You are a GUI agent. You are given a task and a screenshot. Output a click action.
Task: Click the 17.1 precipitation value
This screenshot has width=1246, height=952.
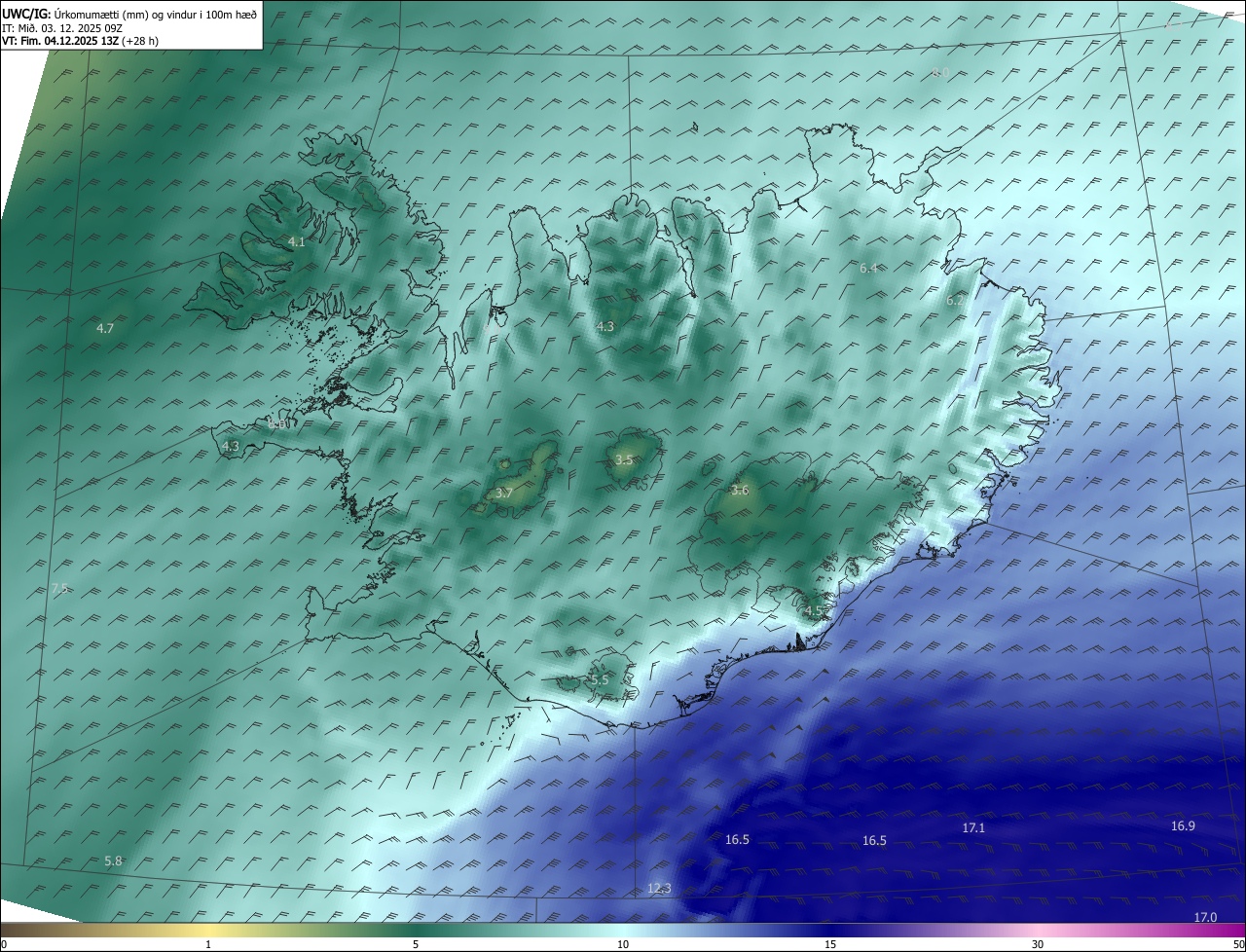click(973, 827)
